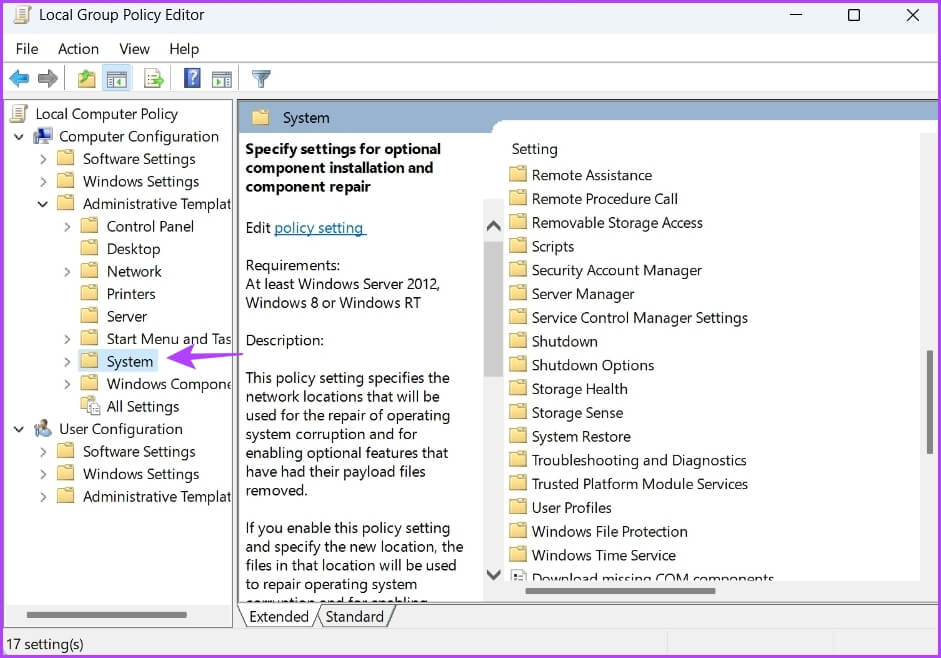Screen dimensions: 941x658
Task: Click the Desktop folder icon in tree
Action: click(x=89, y=248)
